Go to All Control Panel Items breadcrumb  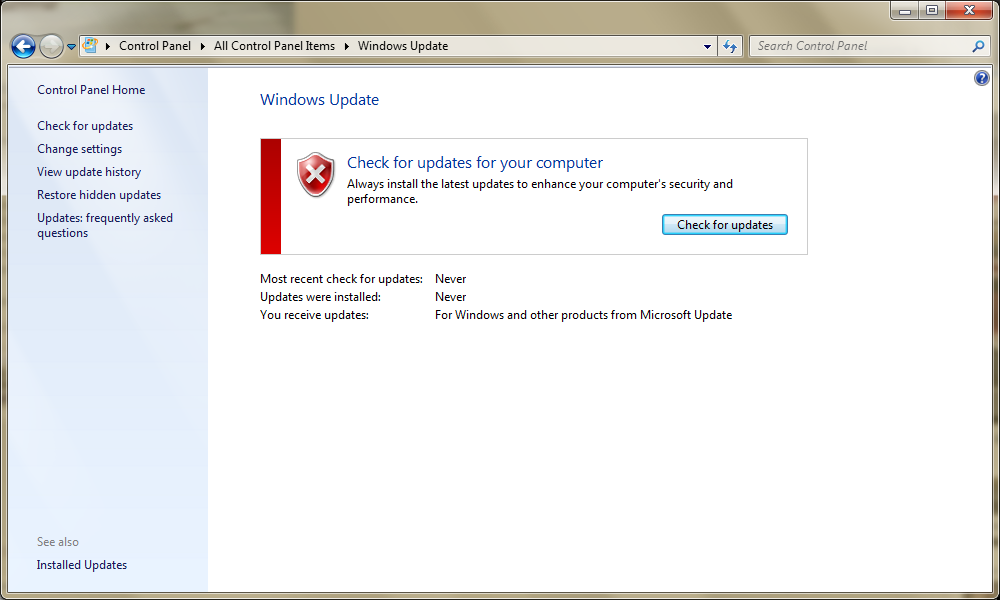(275, 46)
